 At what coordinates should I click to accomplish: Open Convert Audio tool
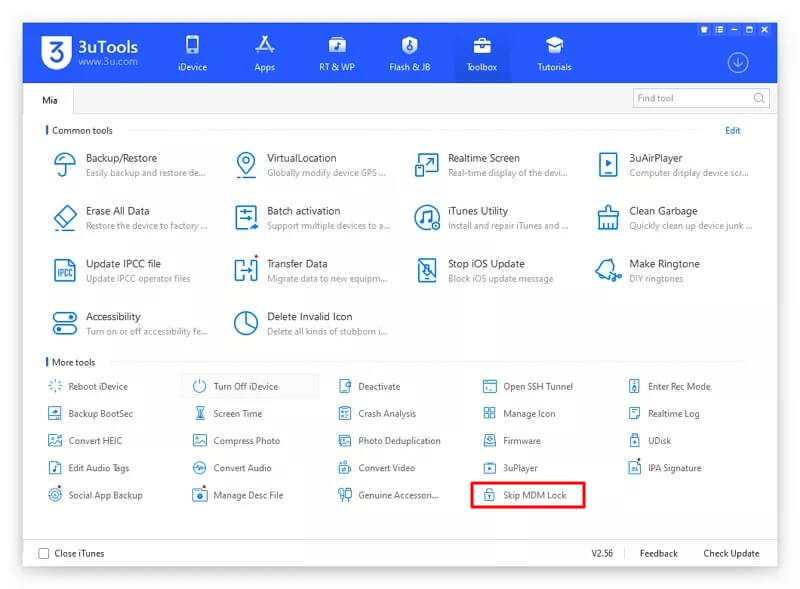point(232,468)
